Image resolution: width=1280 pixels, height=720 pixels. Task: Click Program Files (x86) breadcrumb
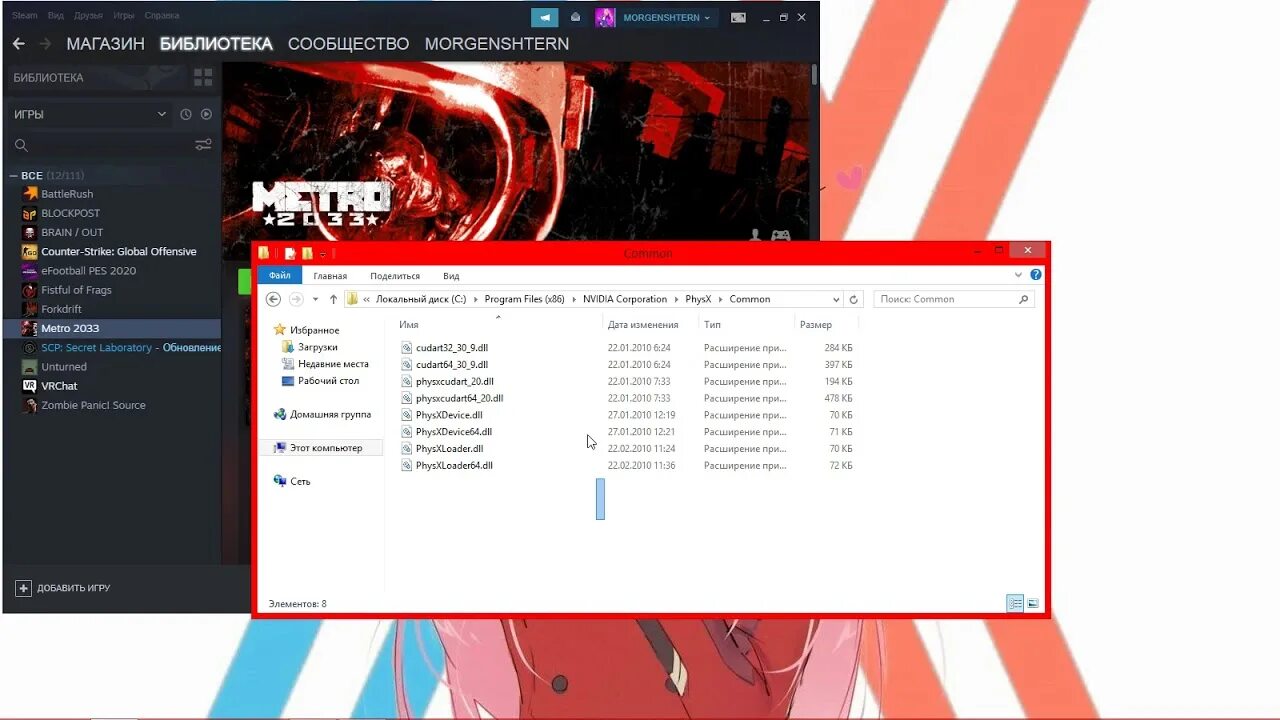point(524,299)
